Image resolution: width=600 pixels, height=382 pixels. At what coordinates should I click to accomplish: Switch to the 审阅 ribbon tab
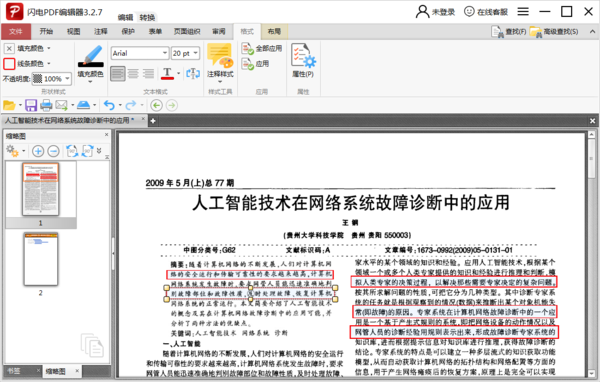[x=219, y=31]
